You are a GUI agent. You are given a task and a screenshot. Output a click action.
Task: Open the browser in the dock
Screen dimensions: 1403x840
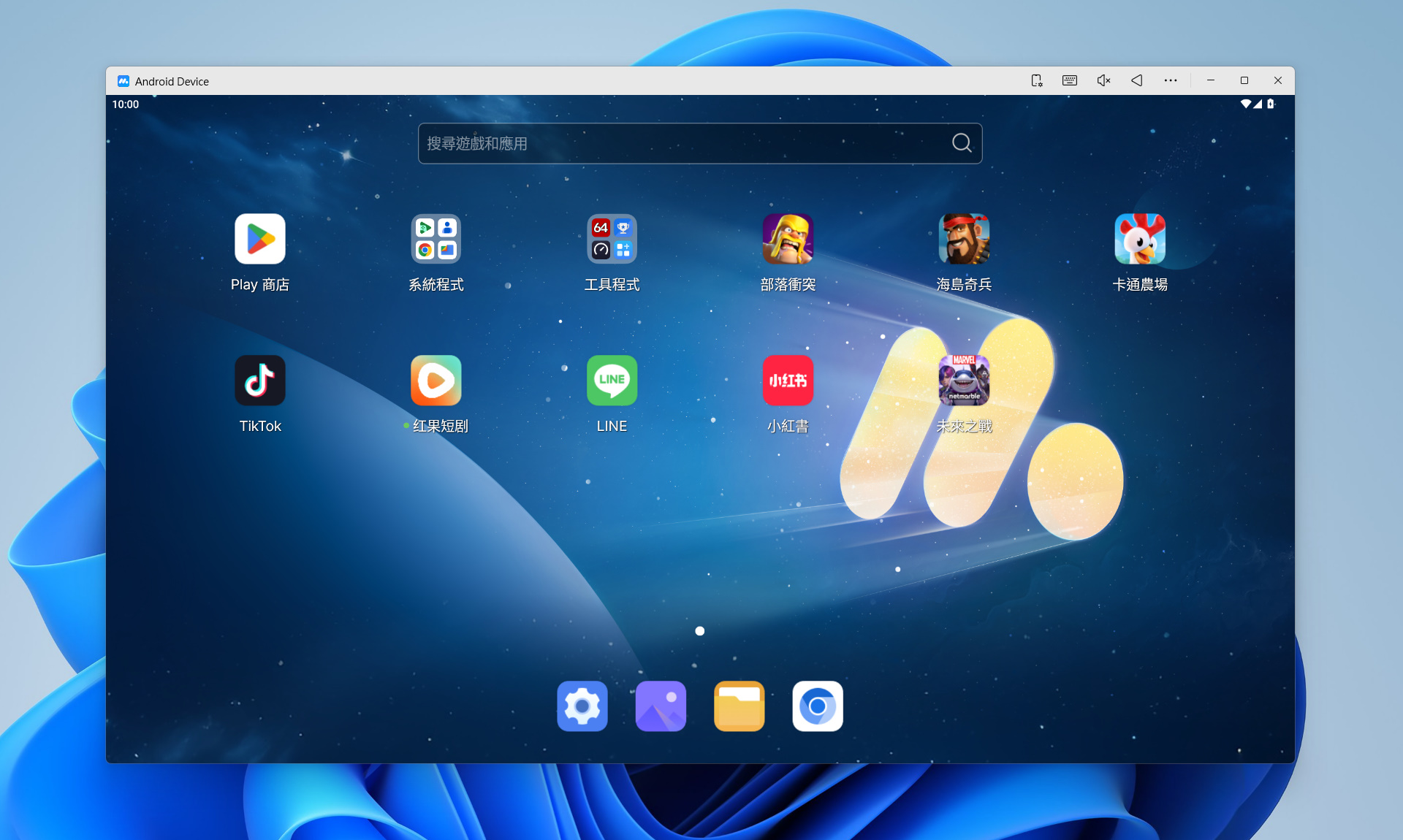(x=818, y=706)
